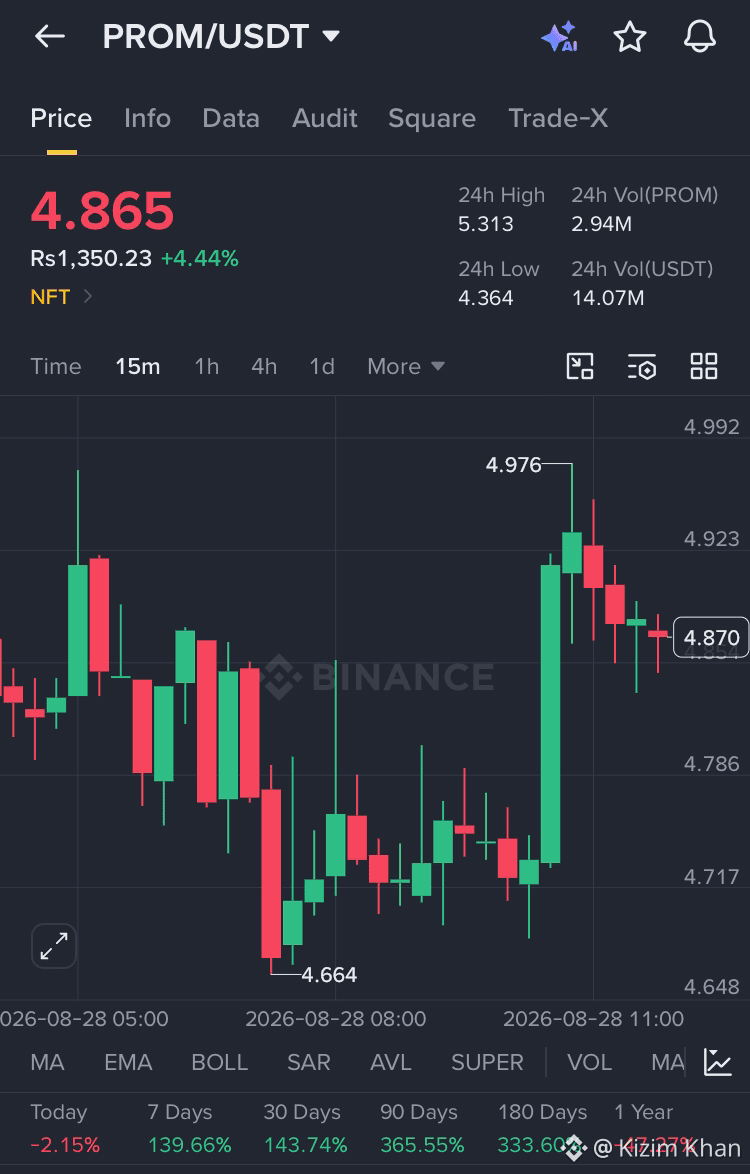This screenshot has width=750, height=1174.
Task: Add PROM/USDT to favorites with star icon
Action: tap(629, 37)
